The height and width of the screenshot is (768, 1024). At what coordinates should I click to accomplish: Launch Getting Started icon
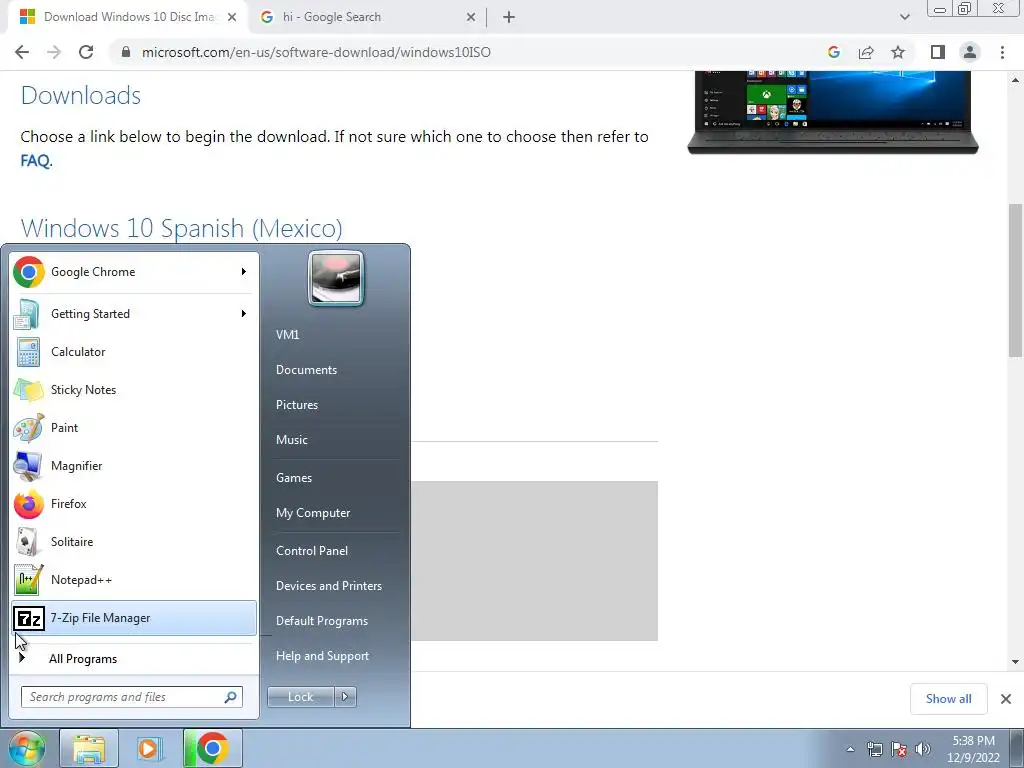pos(28,314)
